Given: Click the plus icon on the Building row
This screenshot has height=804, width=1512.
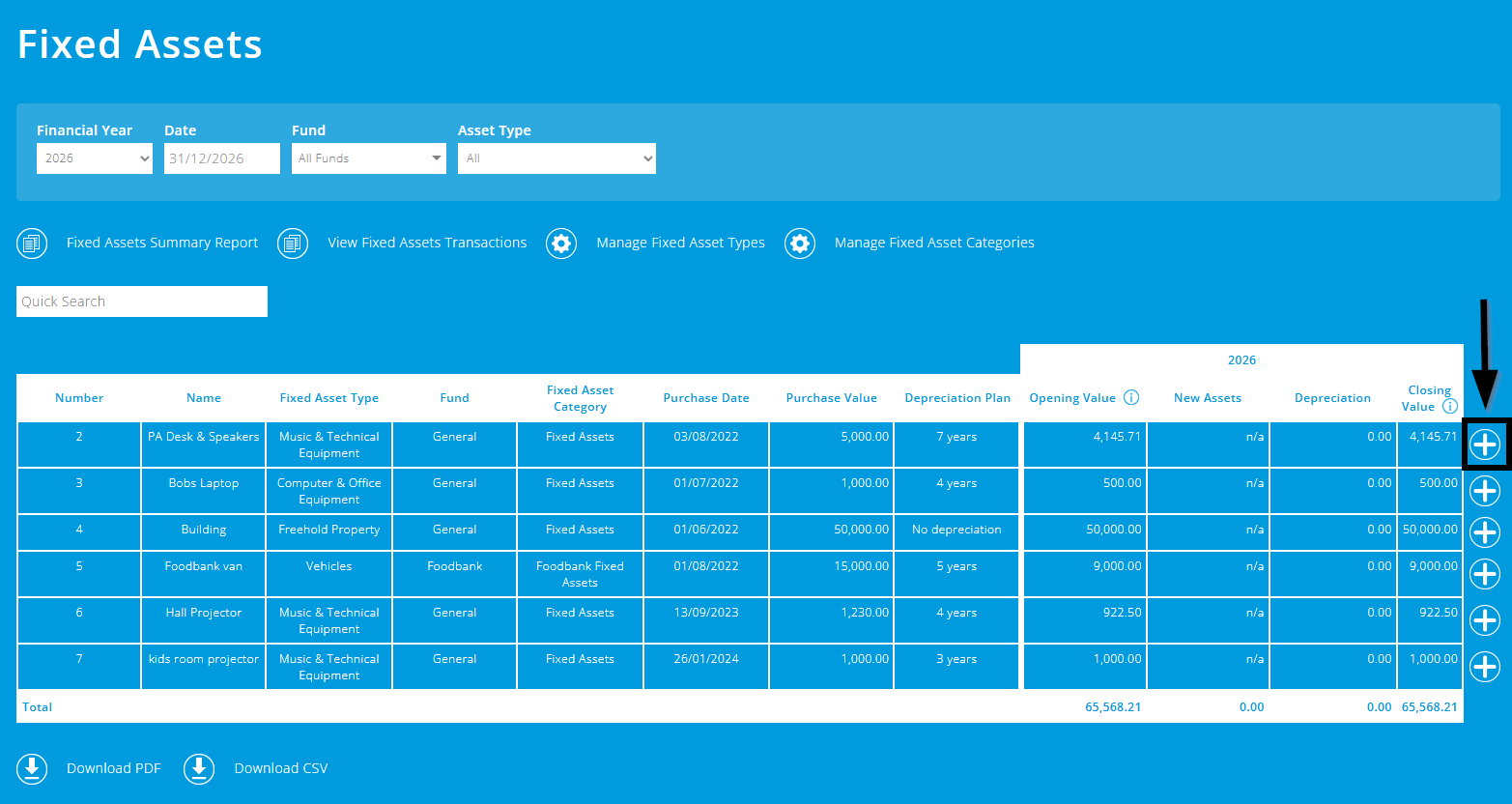Looking at the screenshot, I should point(1485,532).
